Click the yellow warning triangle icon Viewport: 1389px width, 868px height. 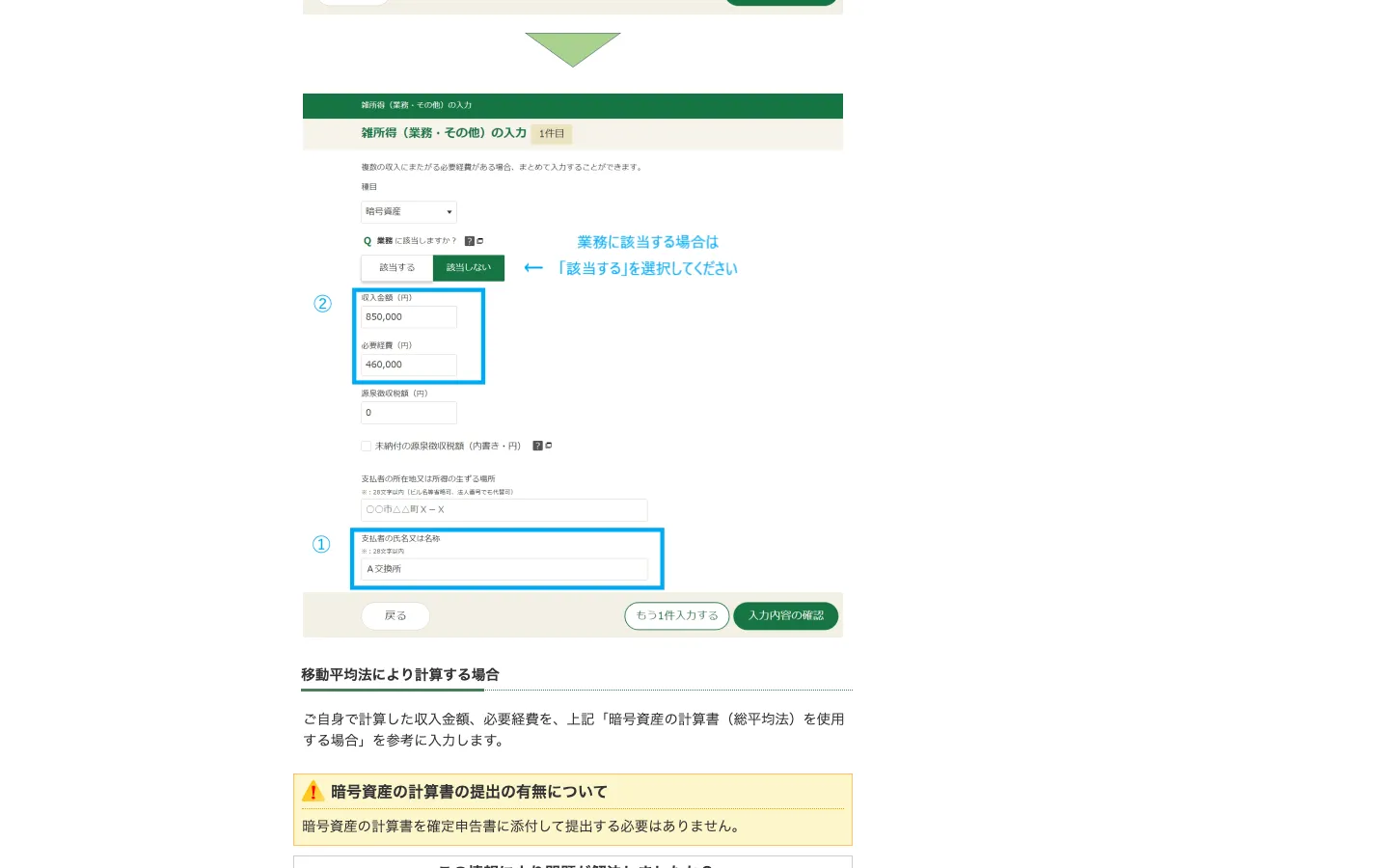coord(313,792)
